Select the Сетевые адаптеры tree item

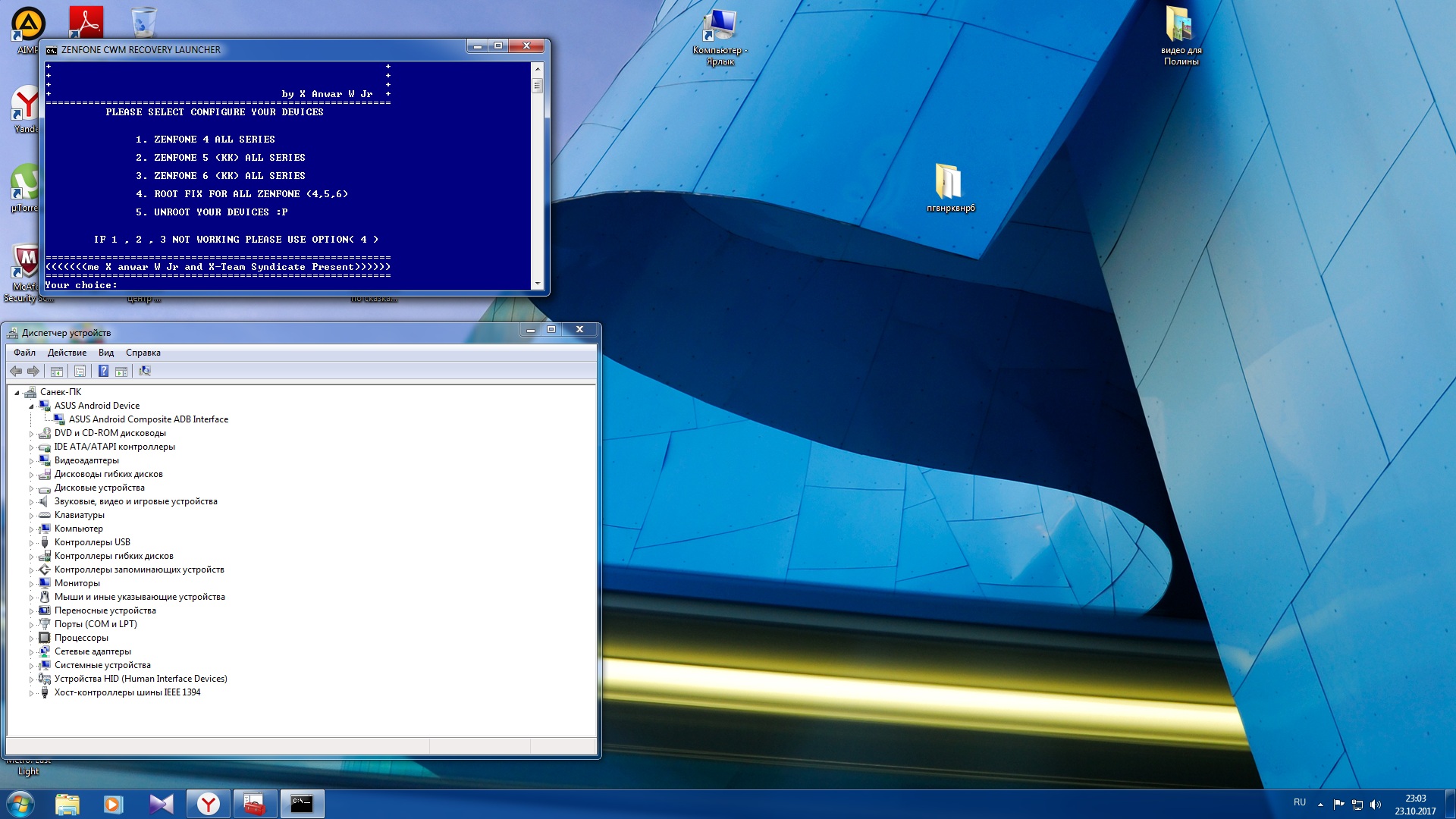(93, 651)
